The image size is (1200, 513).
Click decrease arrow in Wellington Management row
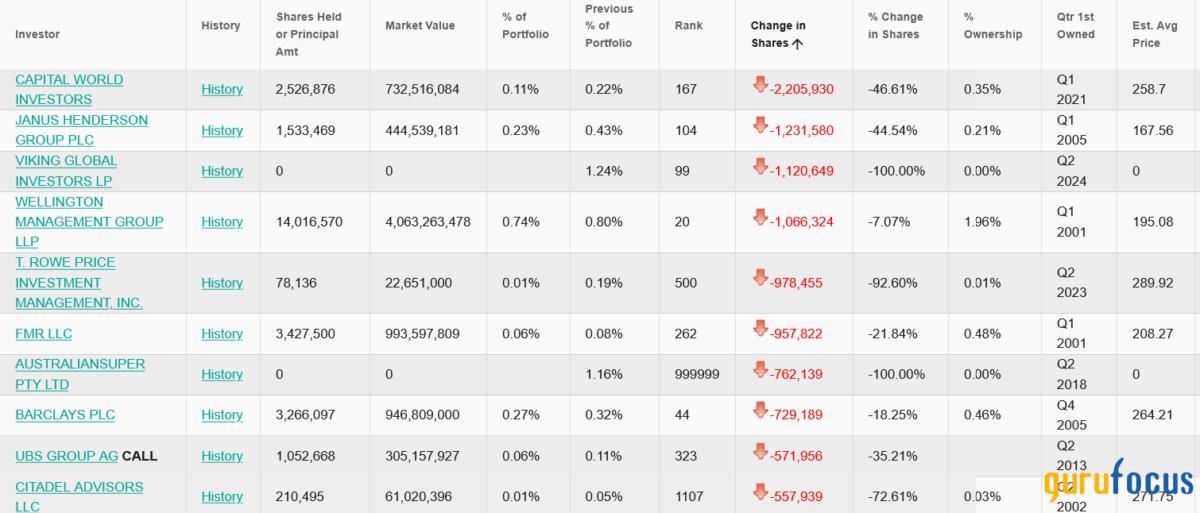point(760,220)
